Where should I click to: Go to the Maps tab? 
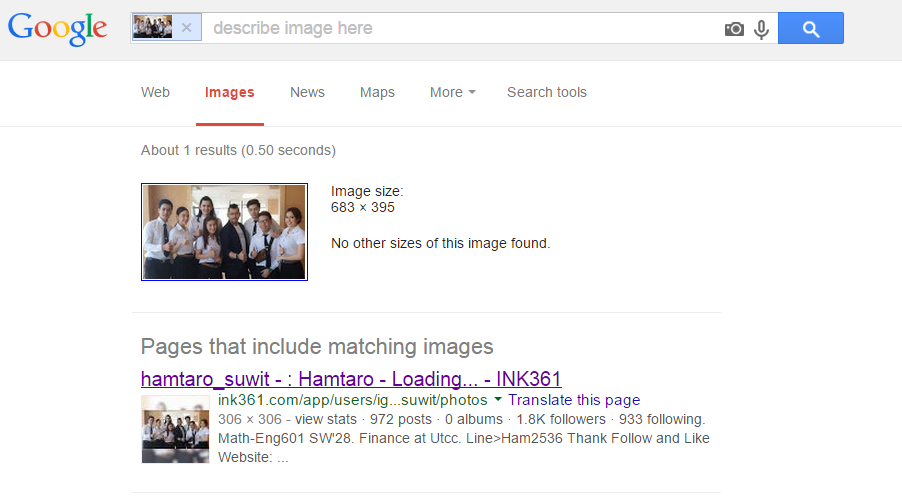click(377, 92)
